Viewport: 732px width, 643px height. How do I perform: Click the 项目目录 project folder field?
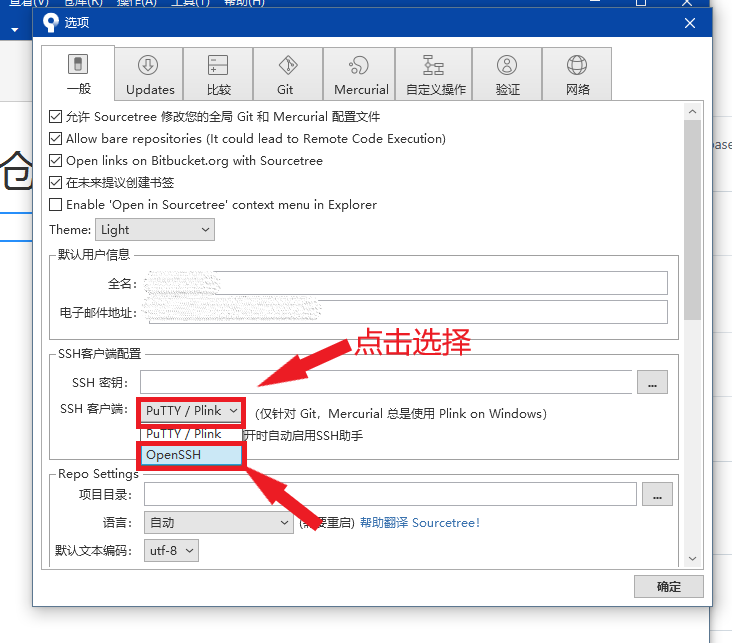point(390,494)
